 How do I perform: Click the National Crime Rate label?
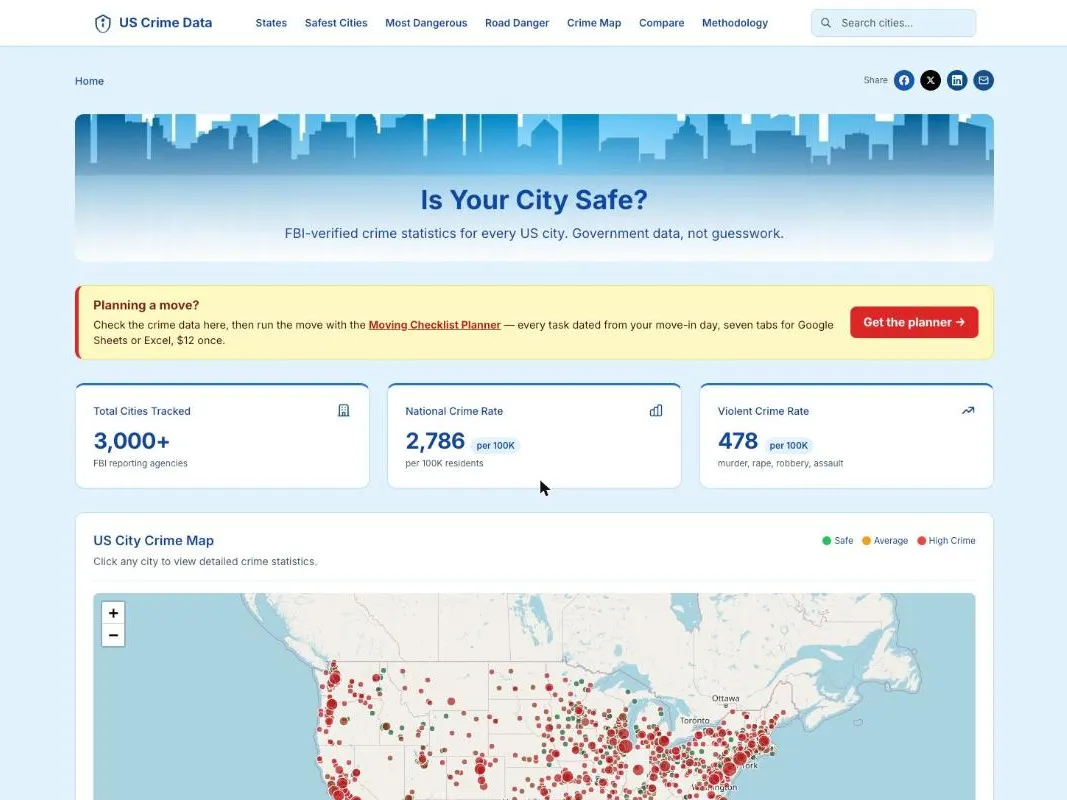(x=454, y=411)
